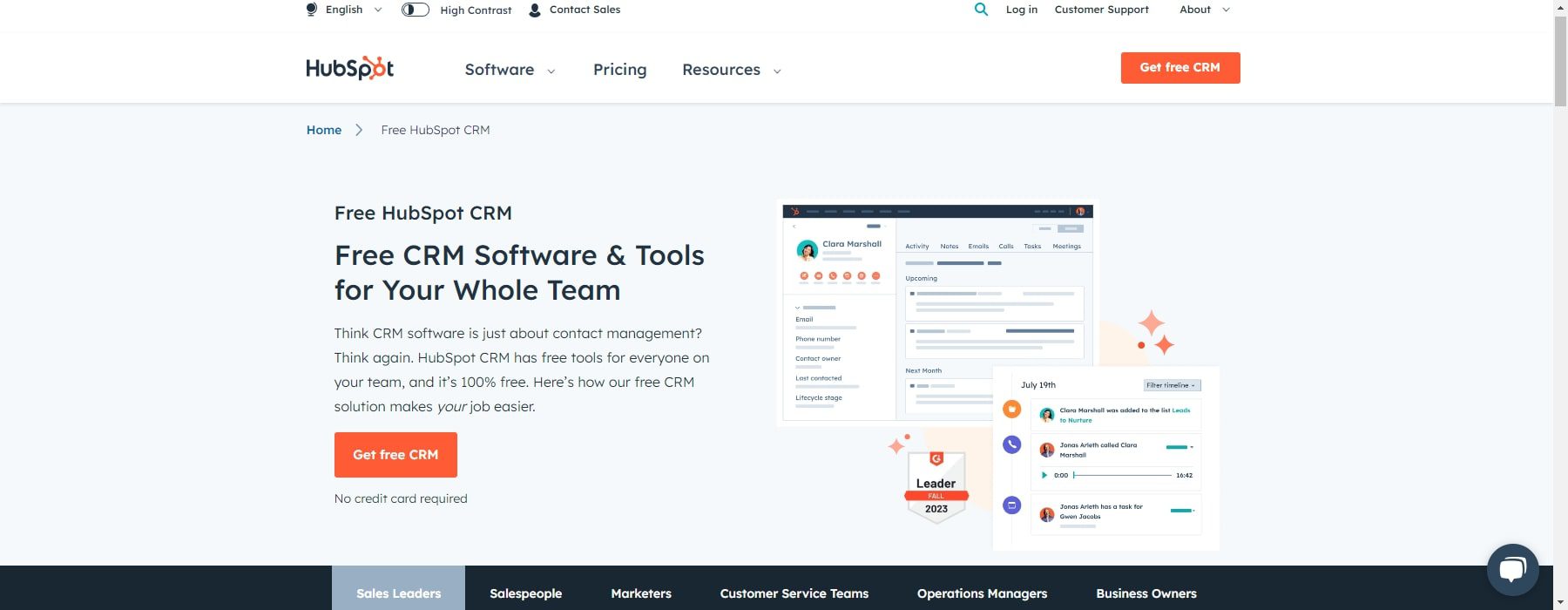Viewport: 1568px width, 610px height.
Task: Select the Customer Service Teams tab
Action: [794, 593]
